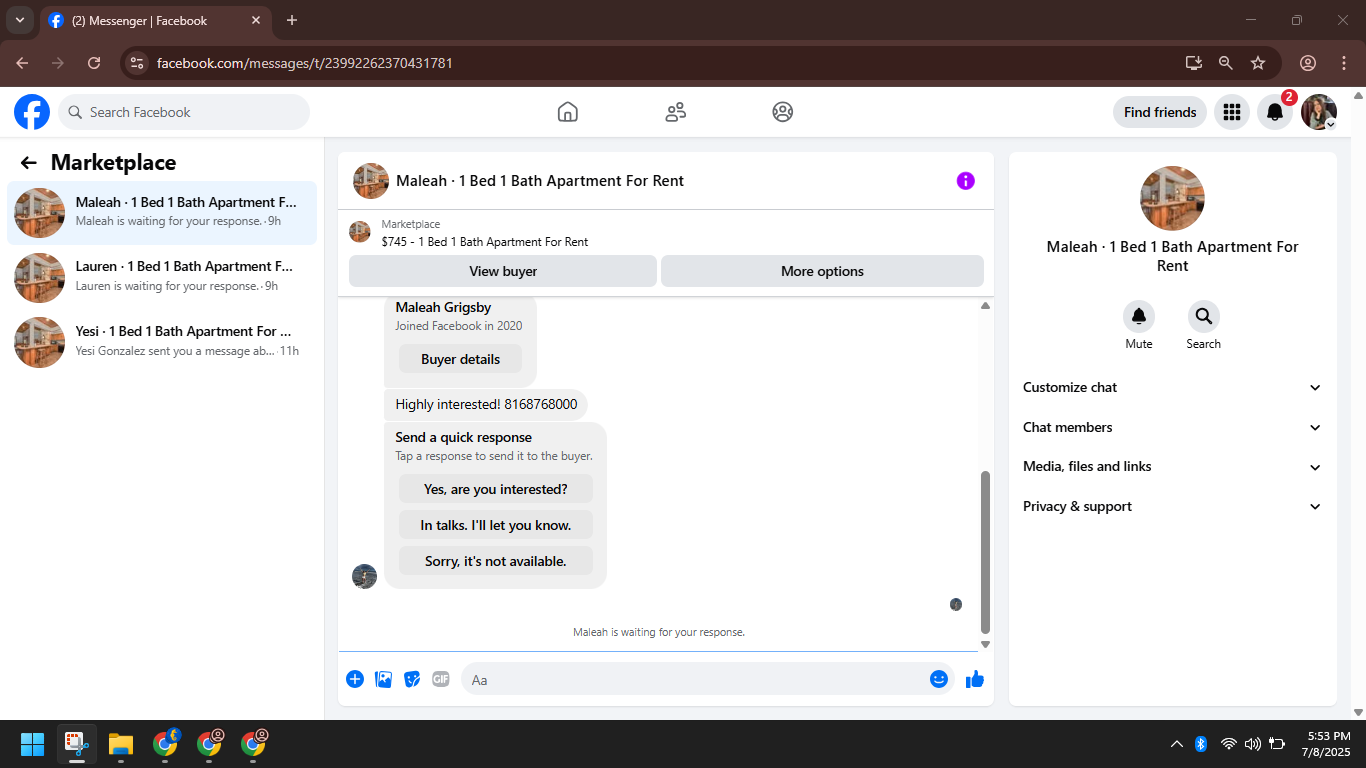Open Lauren's conversation in the Marketplace list
The image size is (1366, 768).
pos(162,277)
